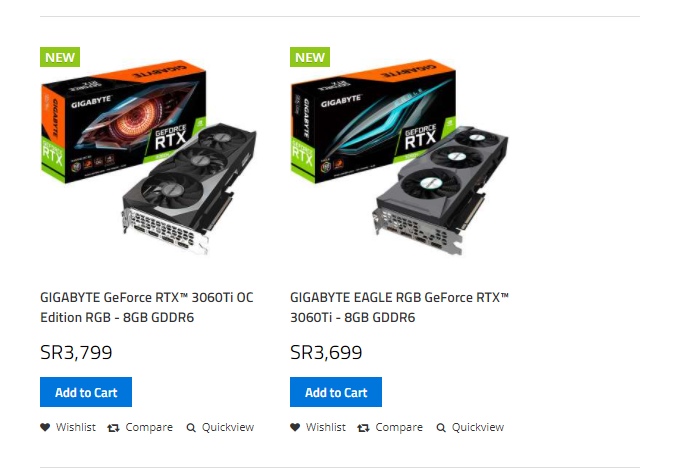Click the Wishlist text link for EAGLE RGB card

tap(325, 427)
